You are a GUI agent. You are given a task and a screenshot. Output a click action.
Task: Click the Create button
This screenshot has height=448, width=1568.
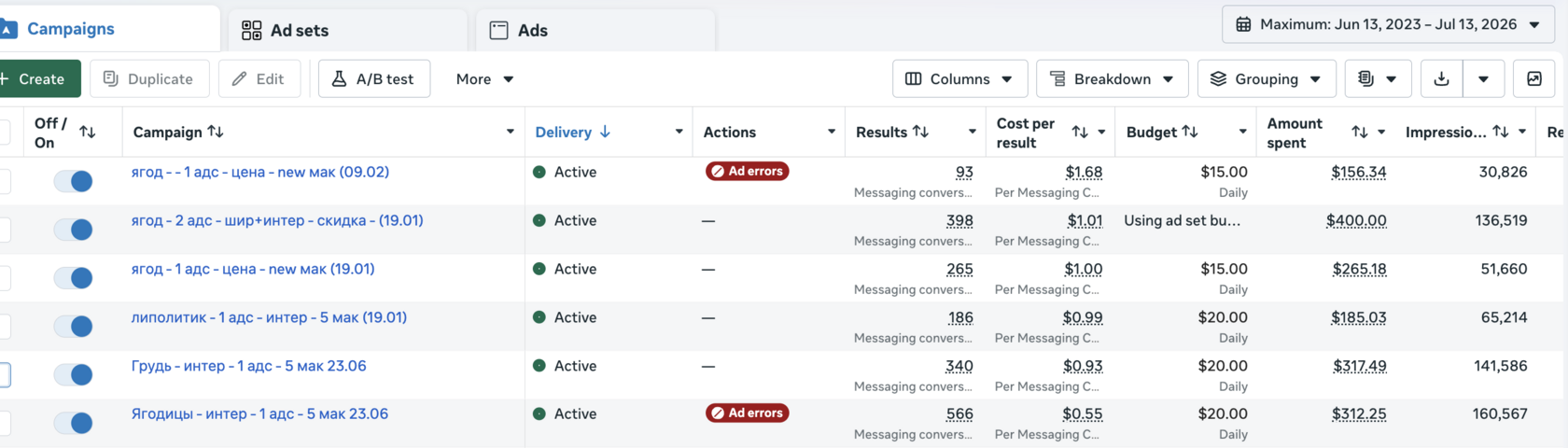(37, 79)
